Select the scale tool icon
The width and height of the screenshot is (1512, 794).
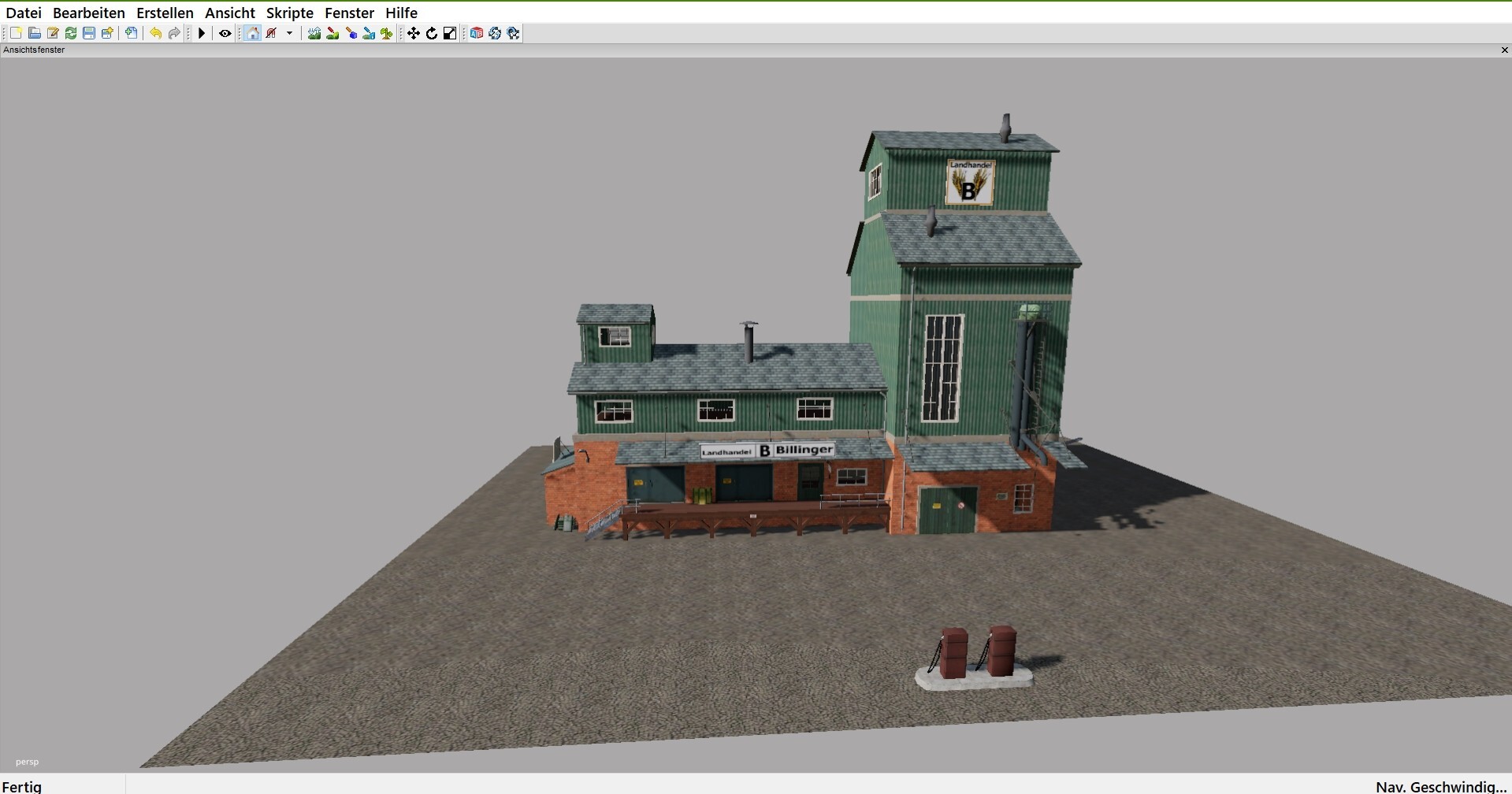[x=450, y=33]
